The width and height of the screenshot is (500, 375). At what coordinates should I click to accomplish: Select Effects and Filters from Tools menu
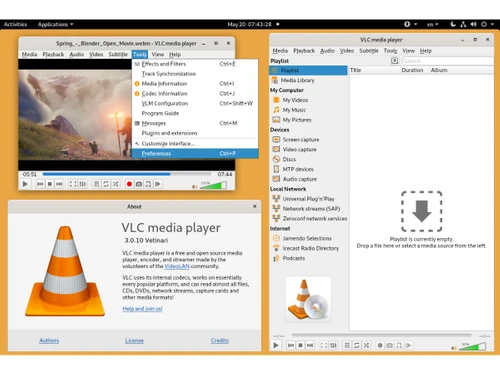click(195, 64)
